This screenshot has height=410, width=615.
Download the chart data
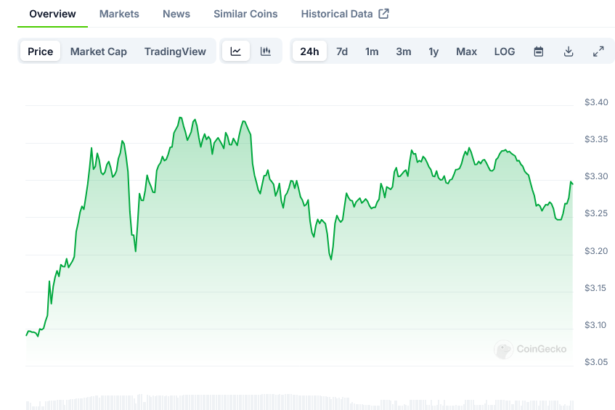tap(568, 52)
